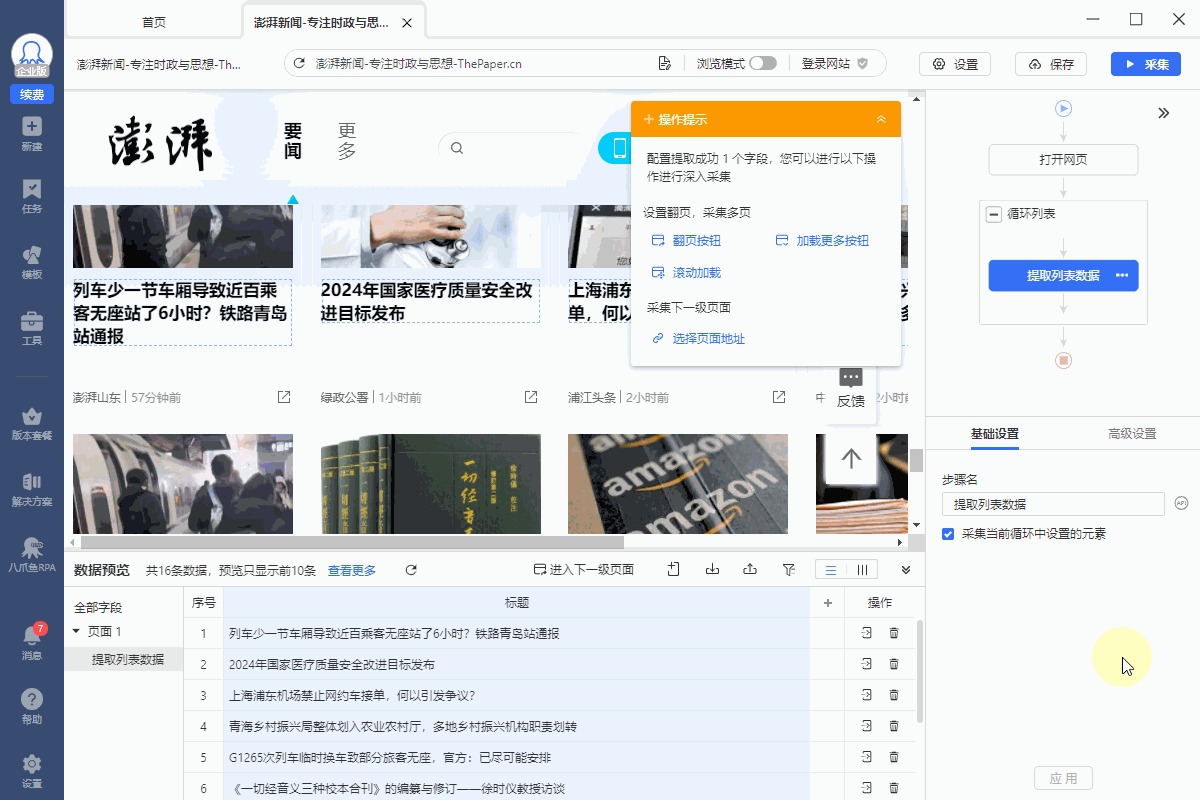The height and width of the screenshot is (800, 1200).
Task: Click the extract icon on row 4
Action: pos(866,726)
